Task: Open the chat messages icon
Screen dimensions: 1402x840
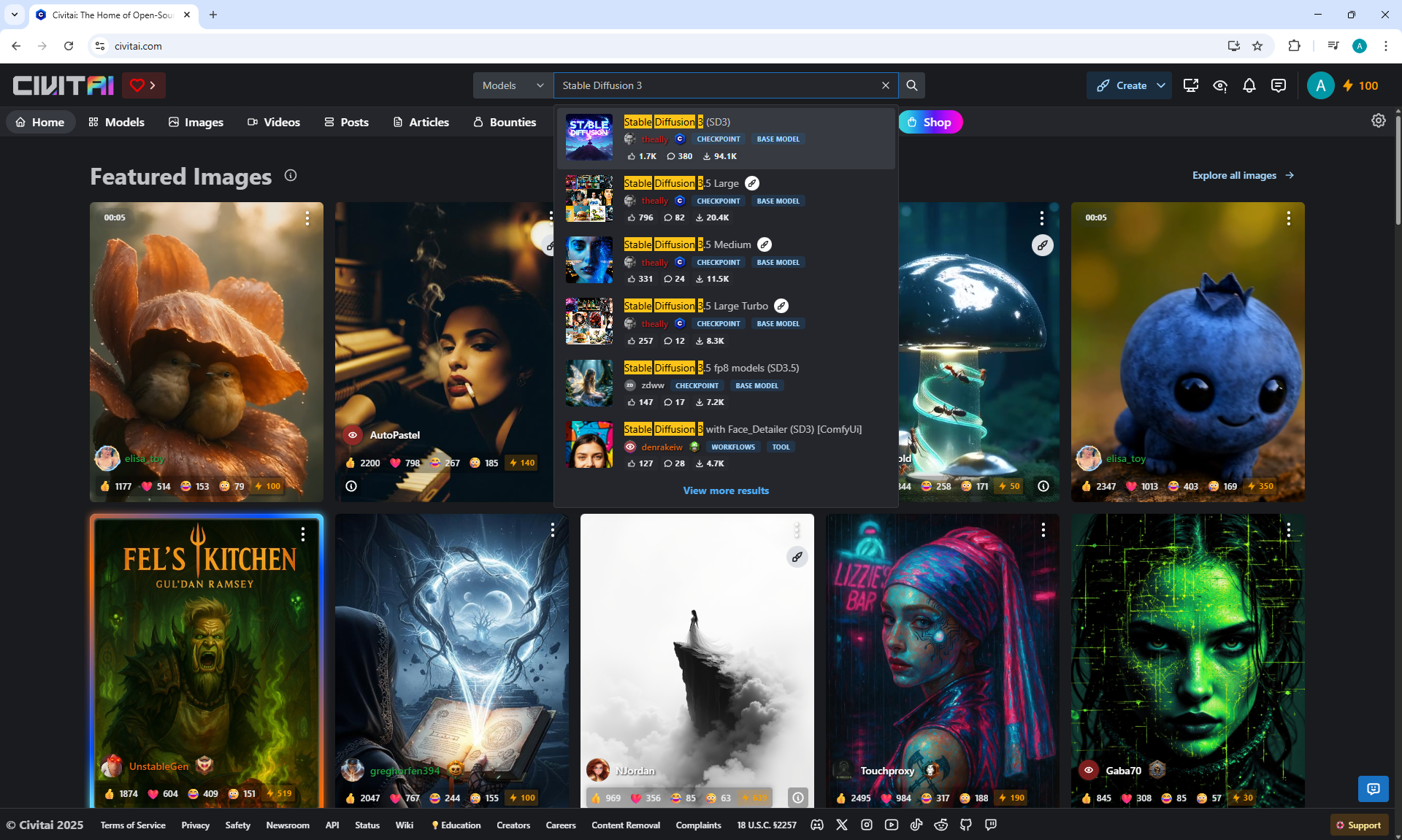Action: click(1278, 85)
